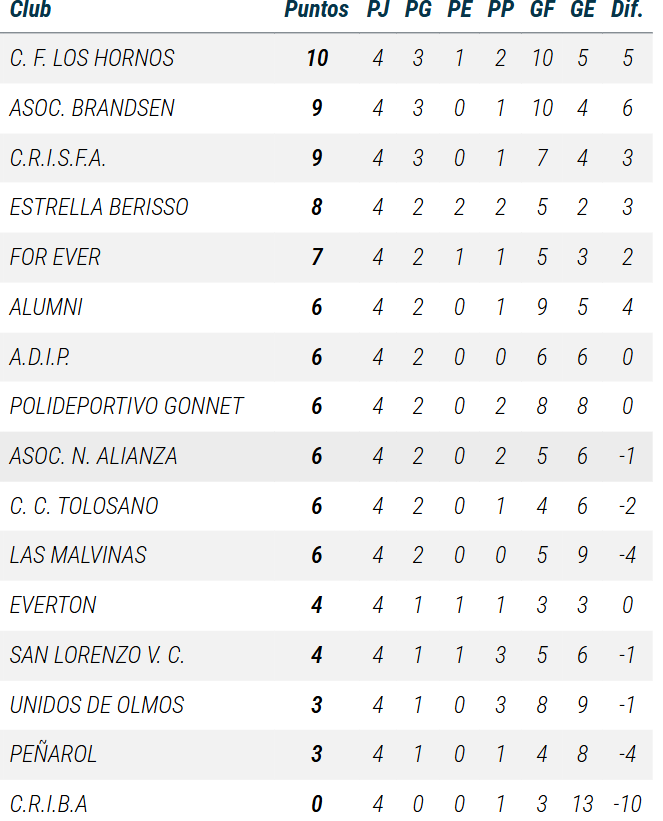
Task: Click the Dif. column header
Action: click(x=626, y=11)
